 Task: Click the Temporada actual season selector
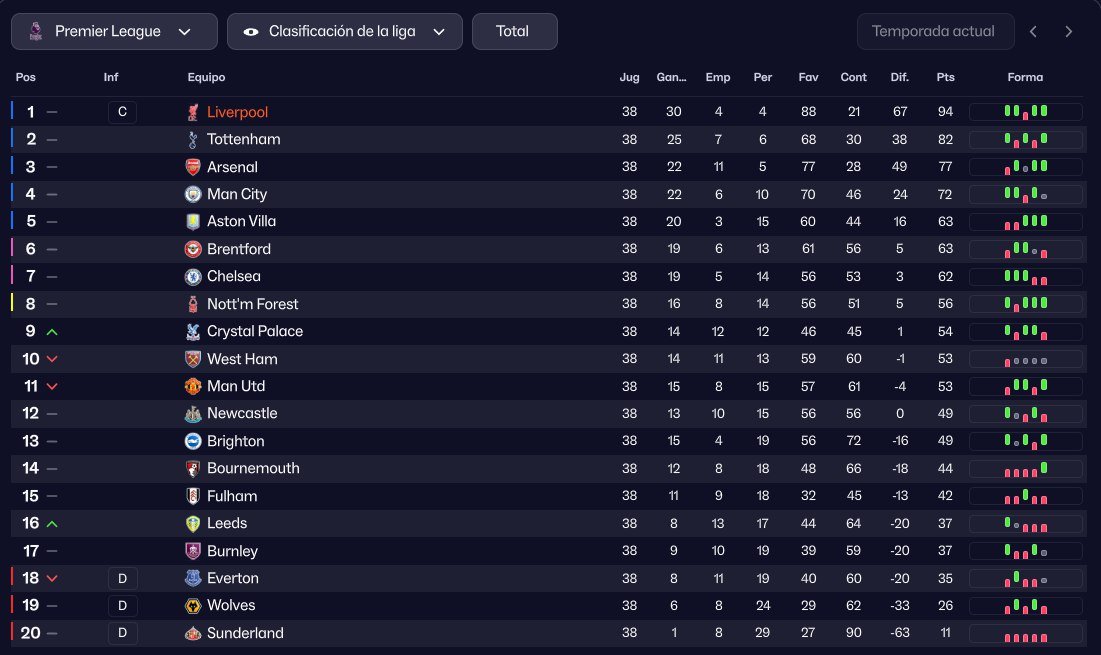point(933,31)
